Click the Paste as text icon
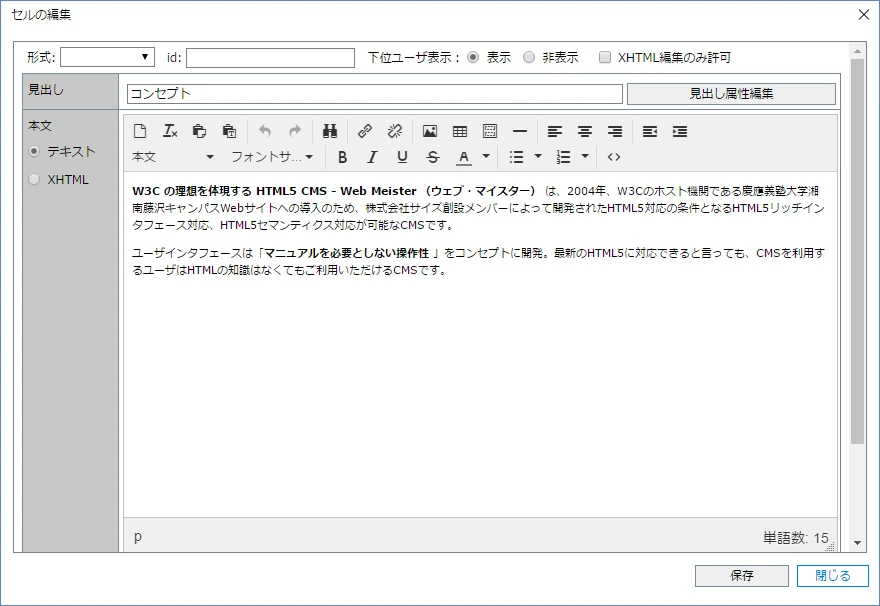The image size is (880, 606). coord(229,131)
